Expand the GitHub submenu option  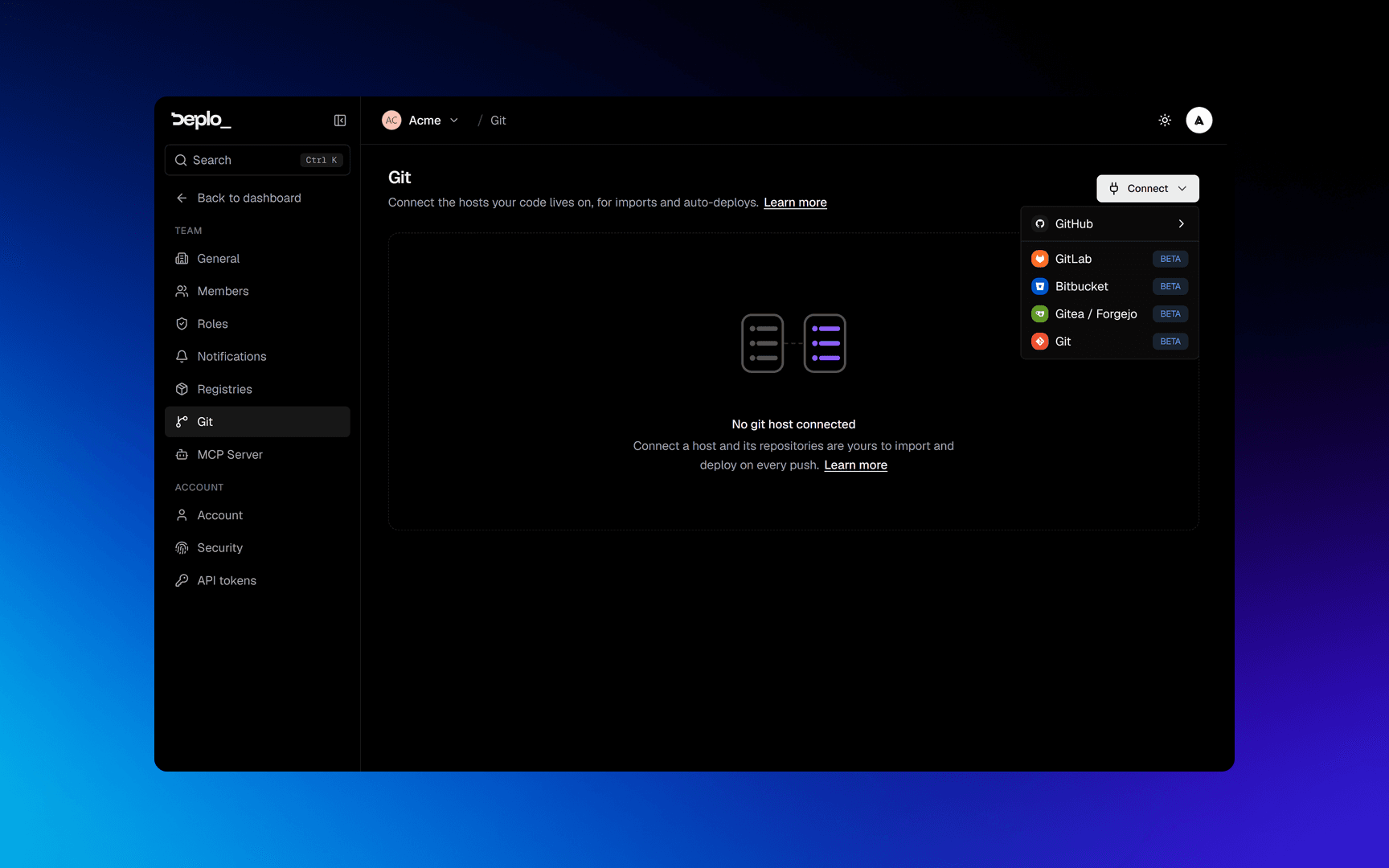[1109, 223]
